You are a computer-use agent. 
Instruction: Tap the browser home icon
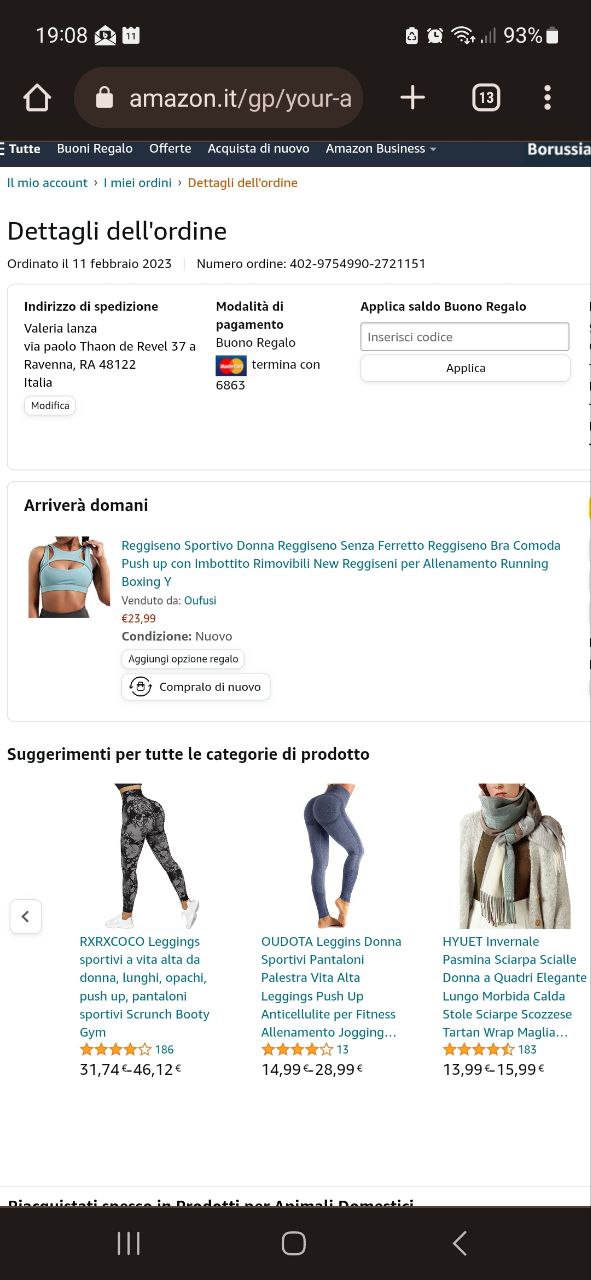coord(37,97)
